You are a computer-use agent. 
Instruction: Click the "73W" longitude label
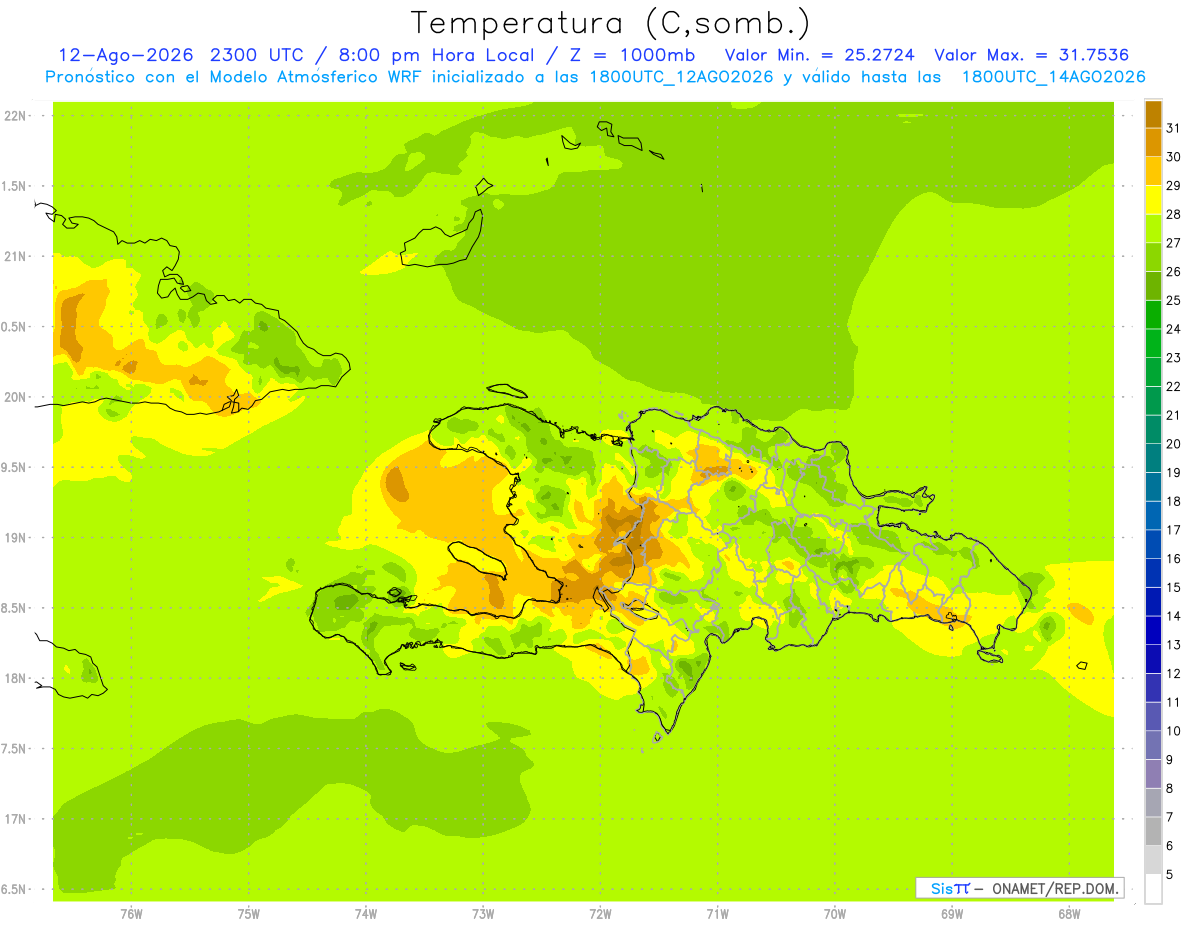coord(483,913)
